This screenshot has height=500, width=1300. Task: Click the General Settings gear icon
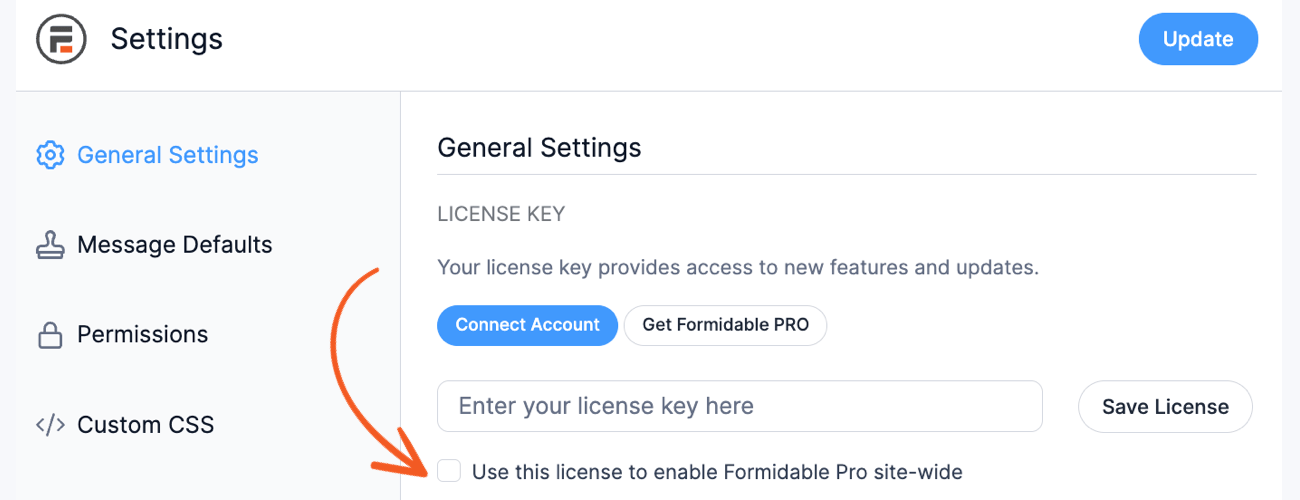(x=50, y=155)
